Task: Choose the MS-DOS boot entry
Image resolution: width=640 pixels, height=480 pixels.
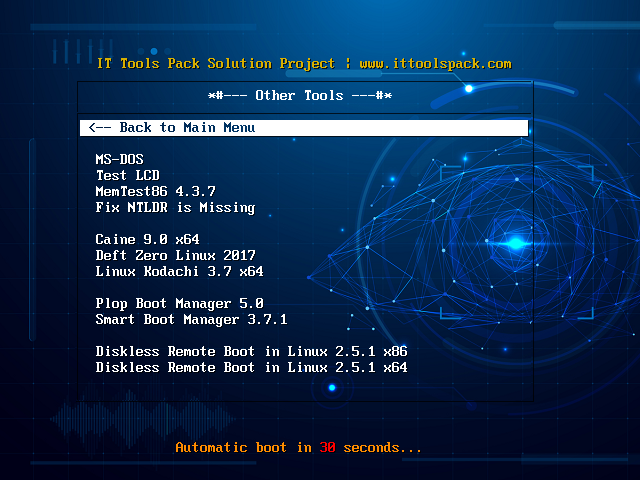Action: click(120, 159)
